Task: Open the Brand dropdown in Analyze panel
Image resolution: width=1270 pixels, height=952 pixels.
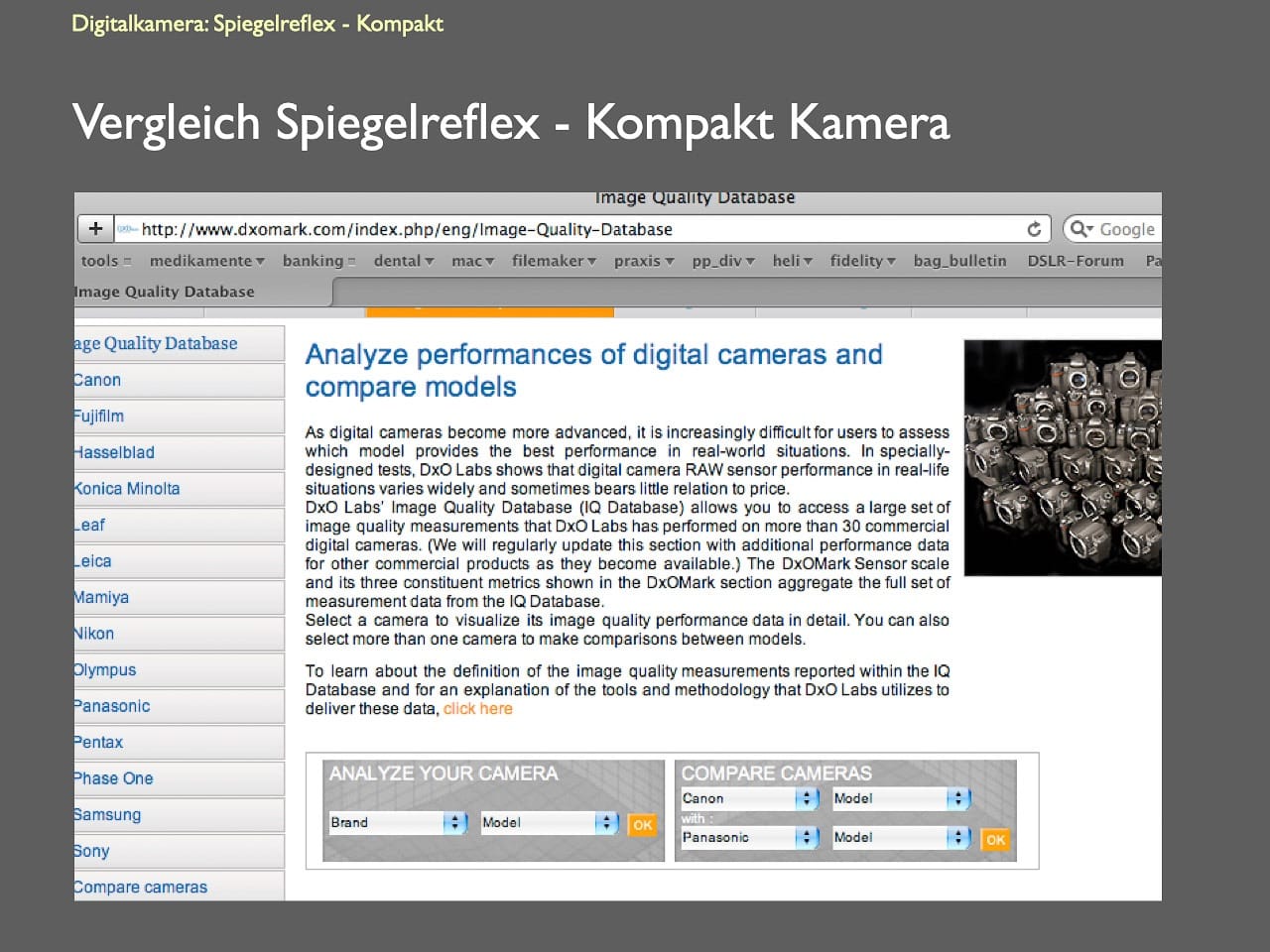Action: click(x=398, y=822)
